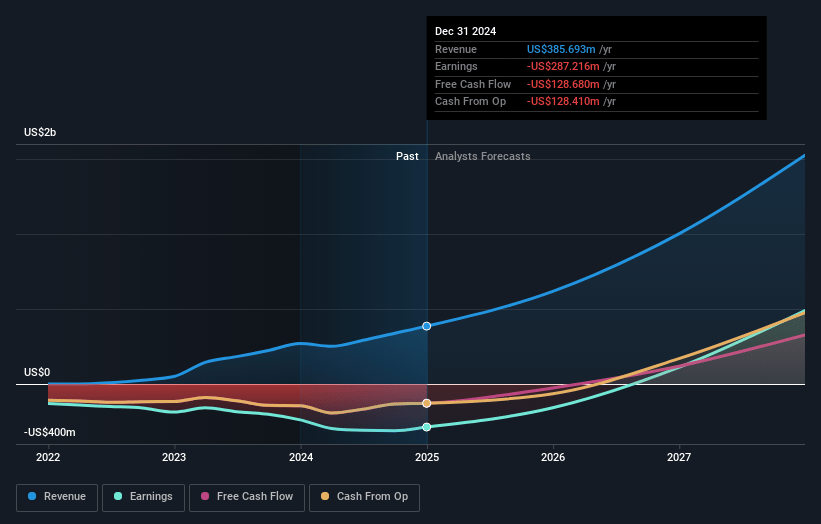Click the teal Earnings data point at 2025

(x=427, y=427)
